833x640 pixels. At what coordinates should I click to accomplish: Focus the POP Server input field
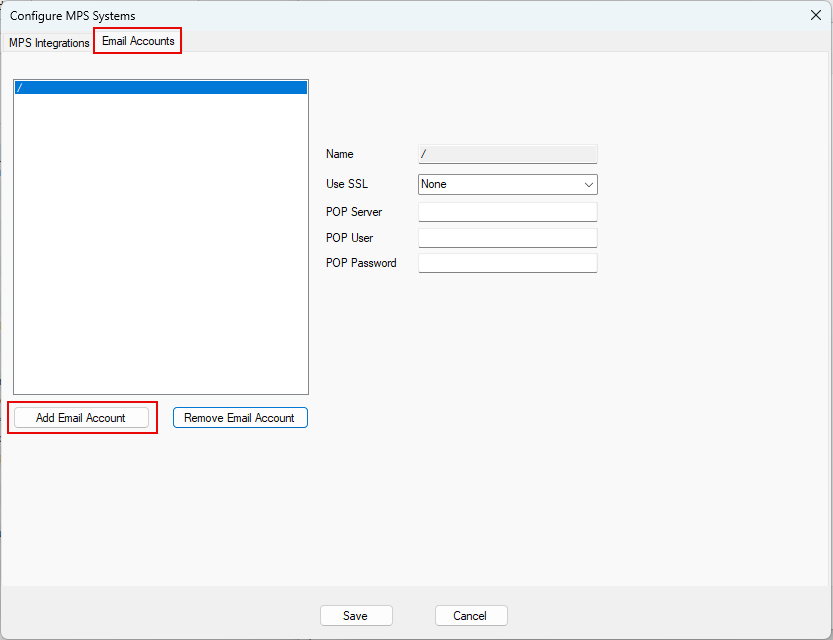click(x=508, y=212)
